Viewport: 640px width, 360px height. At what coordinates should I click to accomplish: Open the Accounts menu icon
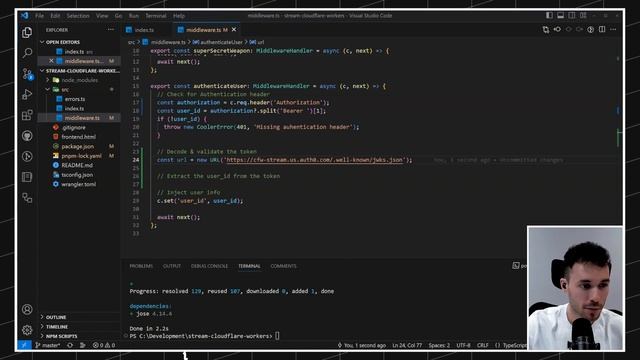27,309
